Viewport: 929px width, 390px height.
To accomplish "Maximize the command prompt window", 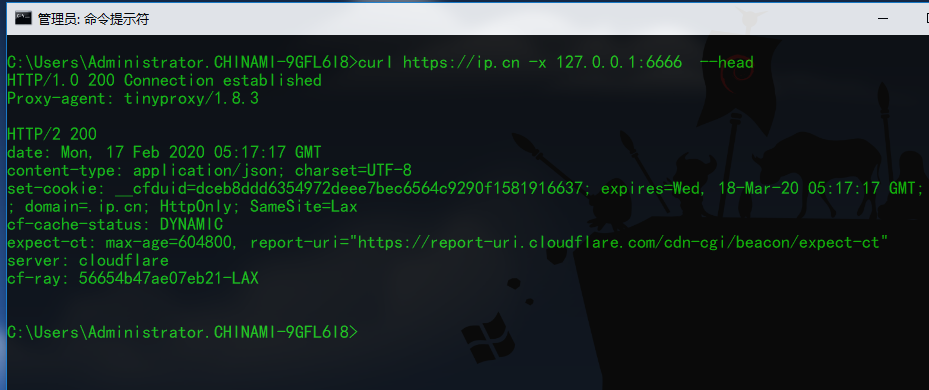I will (922, 18).
